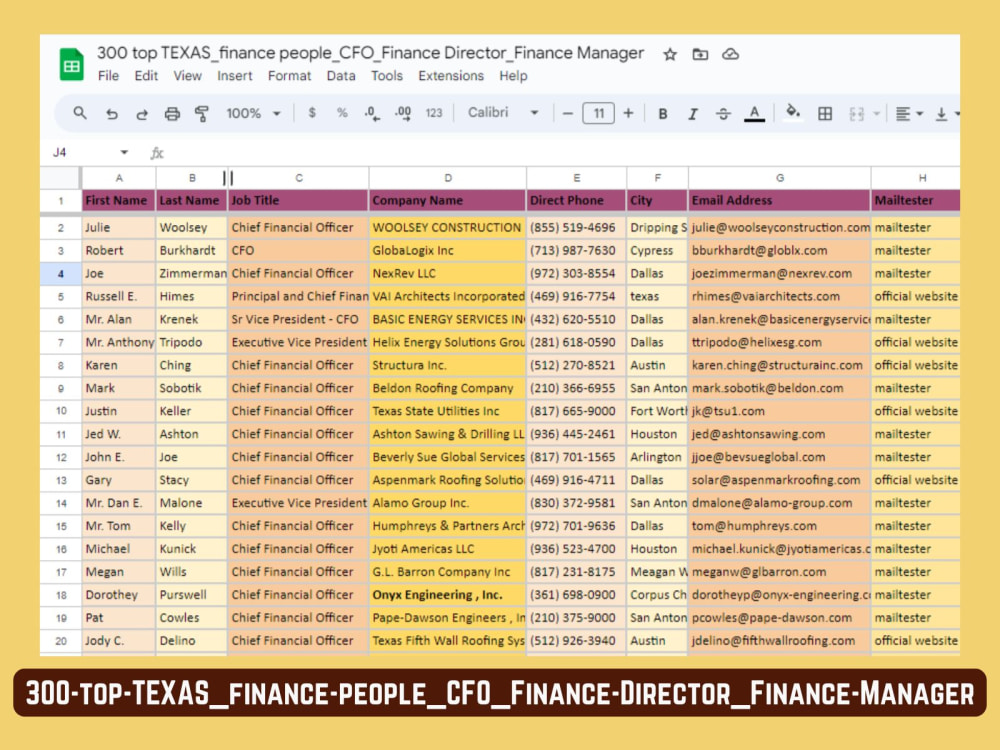Select column G header
This screenshot has height=750, width=1000.
coord(779,178)
